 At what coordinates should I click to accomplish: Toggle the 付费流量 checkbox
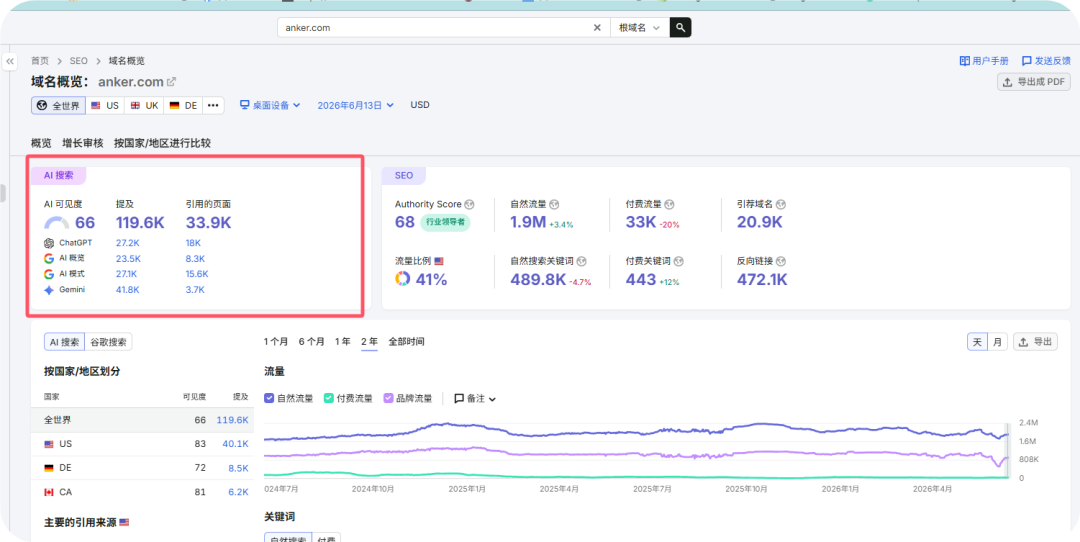[329, 398]
